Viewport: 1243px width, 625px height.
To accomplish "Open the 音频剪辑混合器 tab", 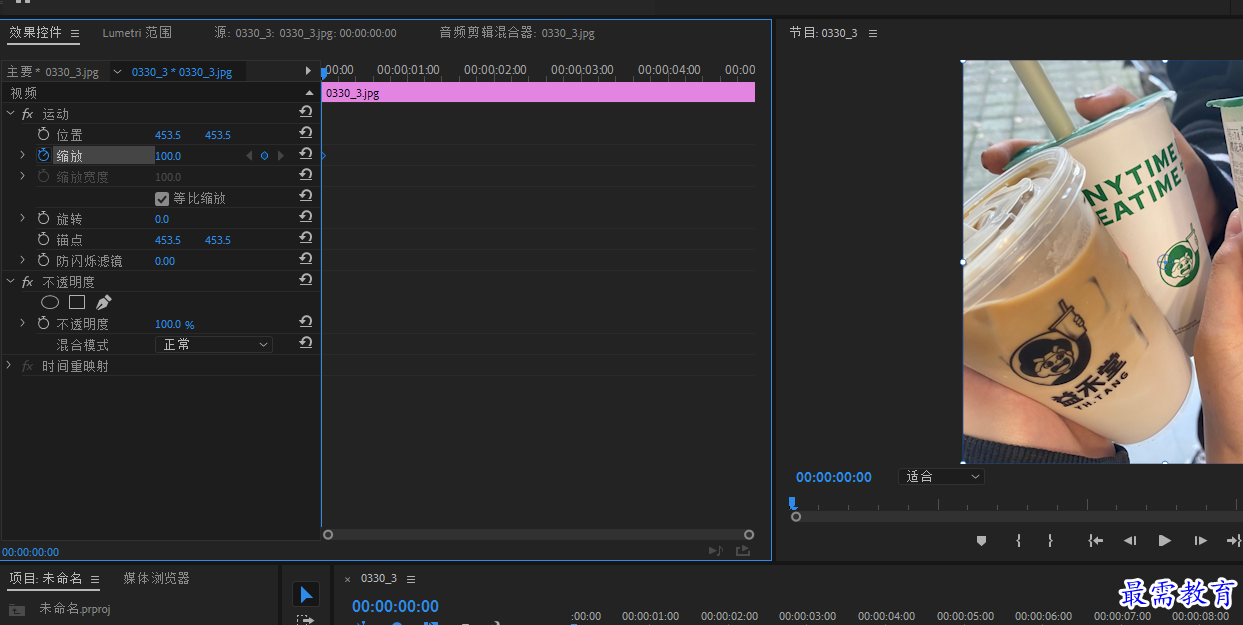I will tap(517, 33).
